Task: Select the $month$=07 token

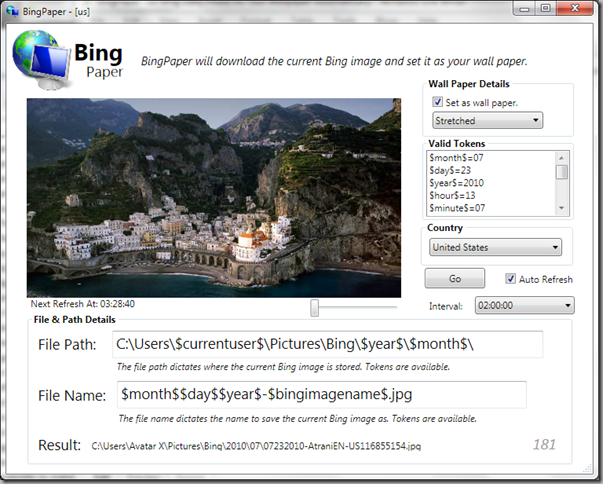Action: tap(456, 158)
